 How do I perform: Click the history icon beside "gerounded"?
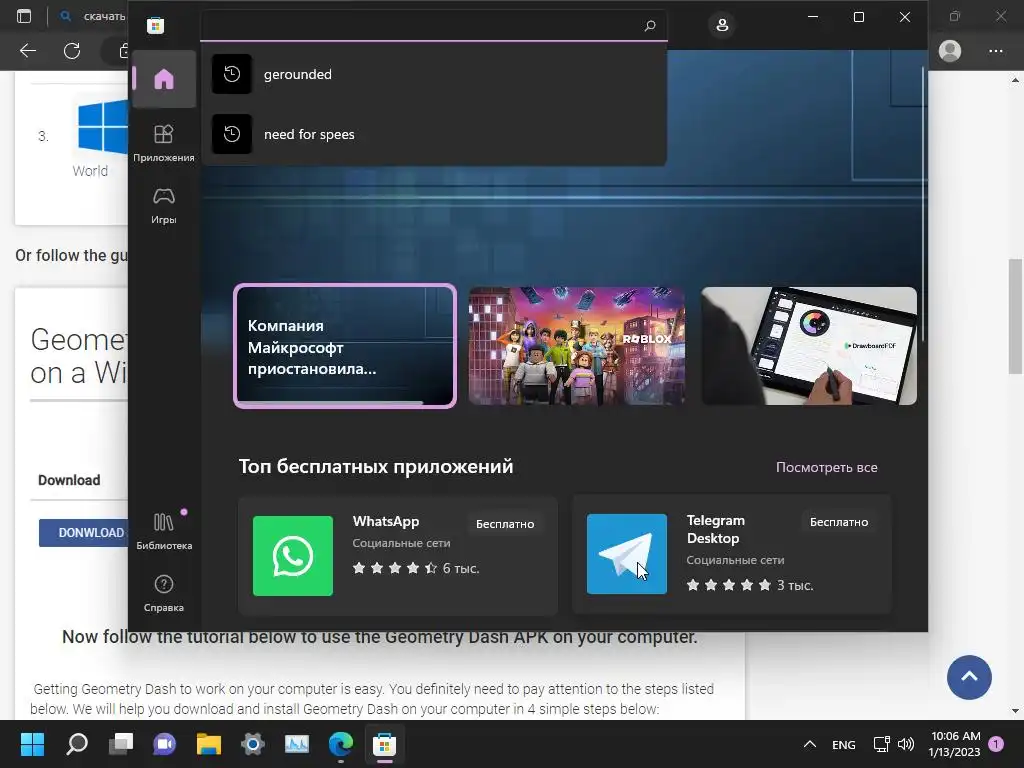(x=232, y=74)
